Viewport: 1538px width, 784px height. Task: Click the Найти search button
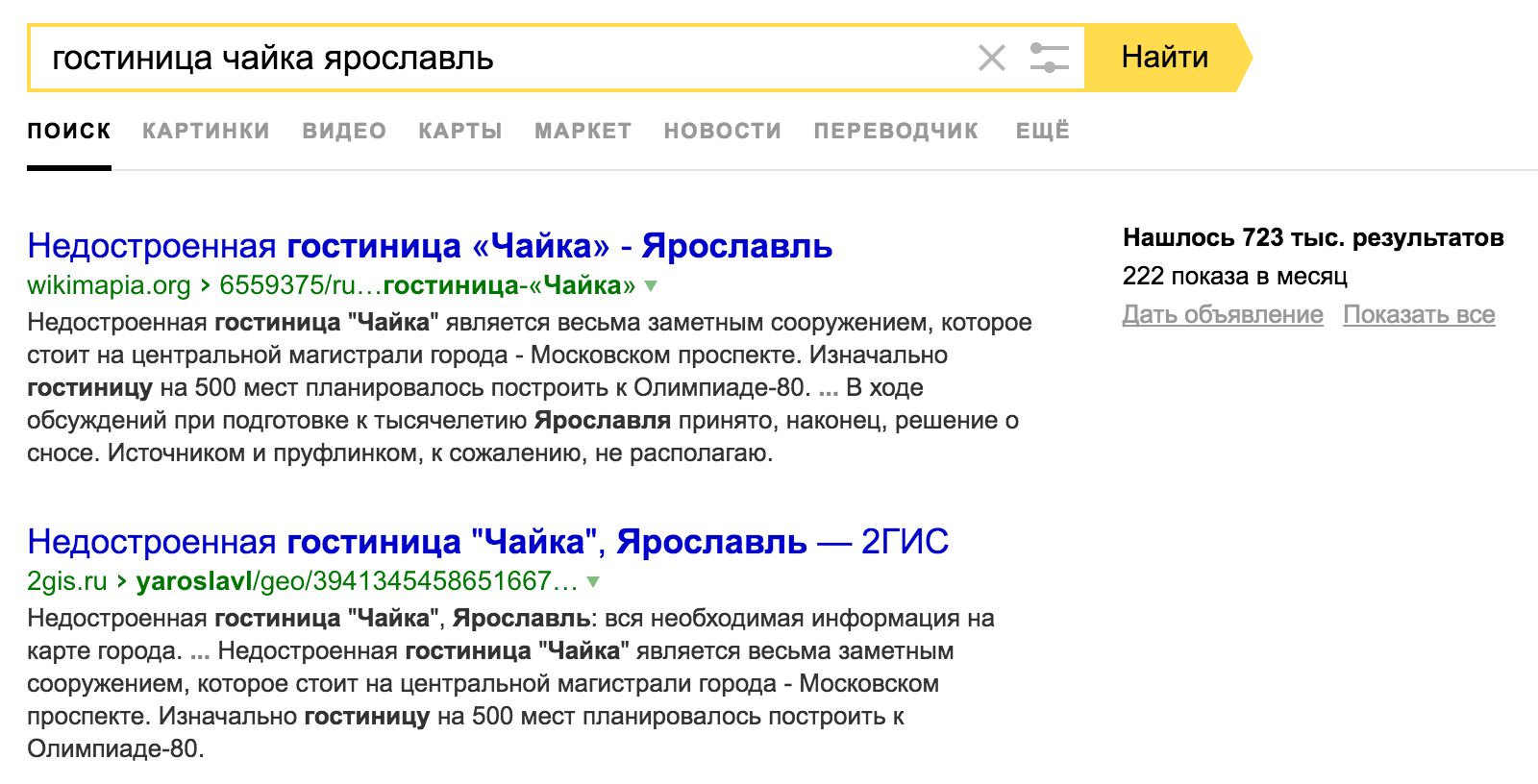click(x=1165, y=58)
